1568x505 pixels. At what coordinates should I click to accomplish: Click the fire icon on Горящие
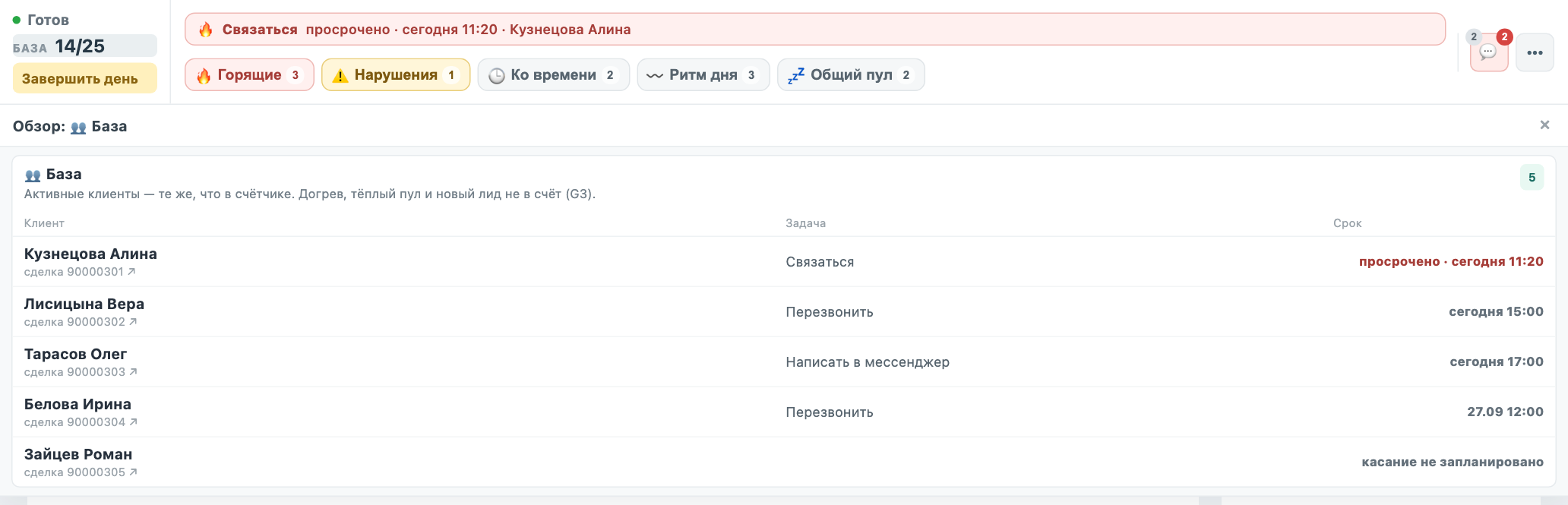(x=204, y=76)
